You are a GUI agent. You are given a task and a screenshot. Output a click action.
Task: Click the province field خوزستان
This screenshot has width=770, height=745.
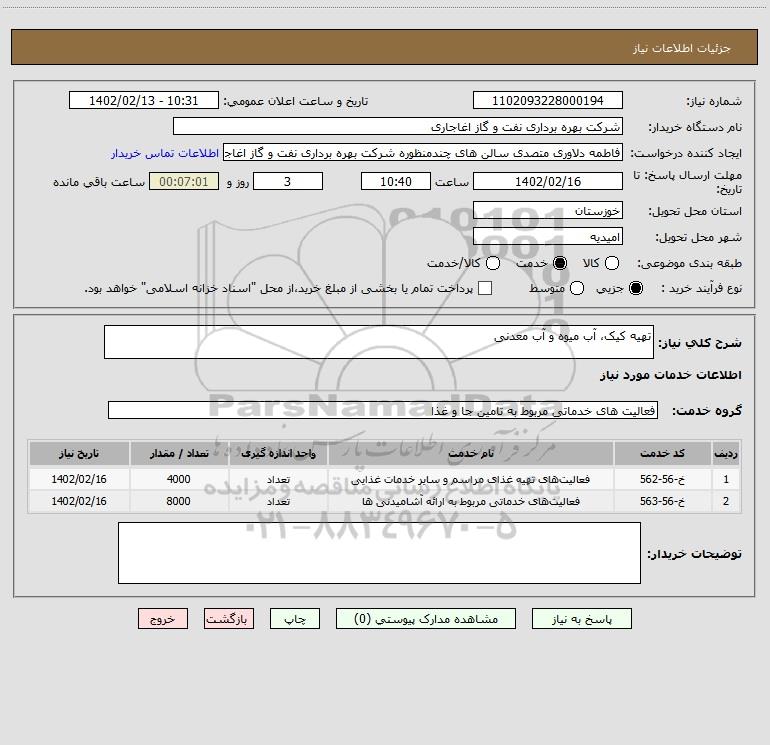point(548,210)
